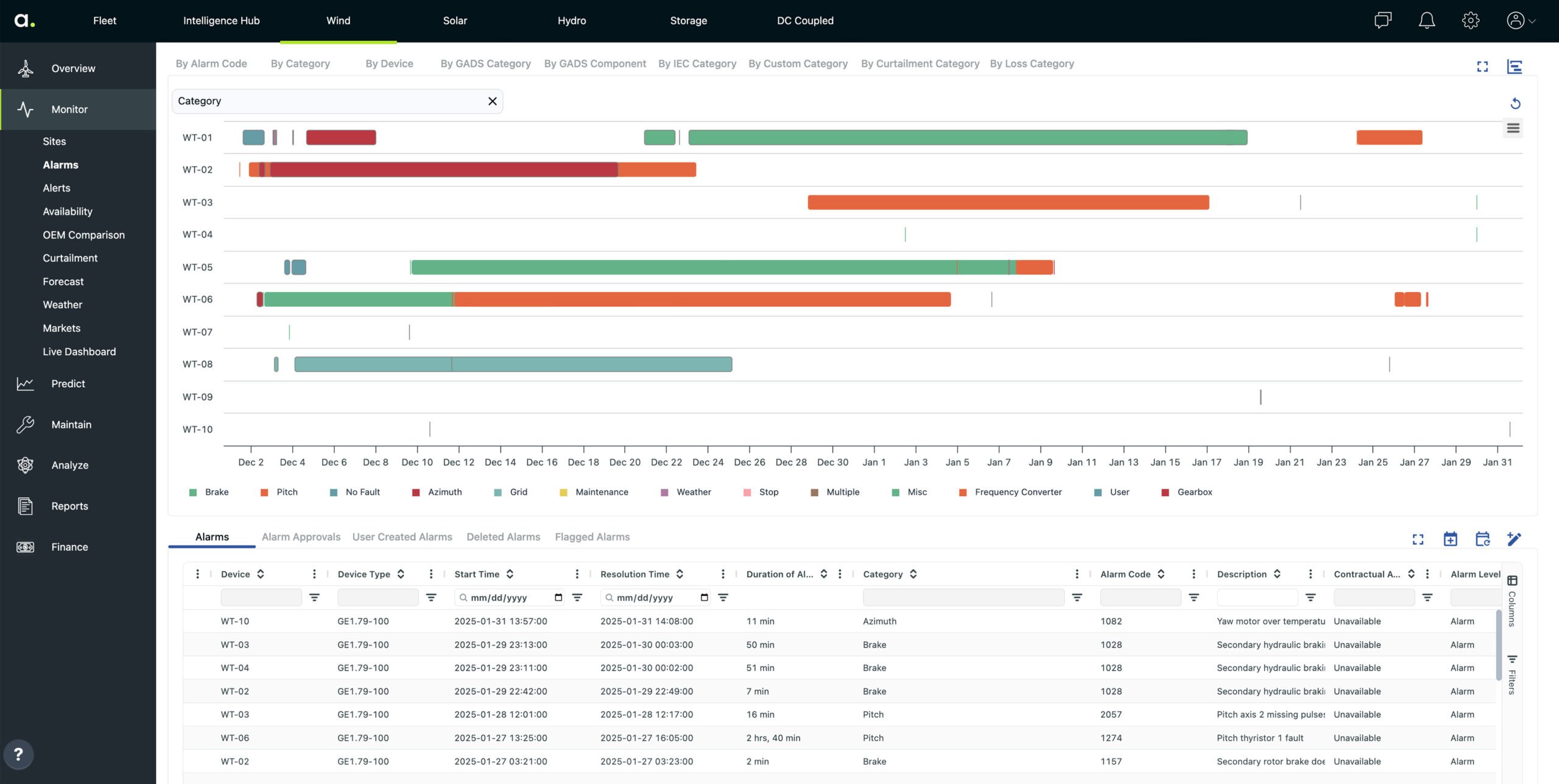
Task: Expand the Gantt chart to fullscreen
Action: pyautogui.click(x=1482, y=66)
